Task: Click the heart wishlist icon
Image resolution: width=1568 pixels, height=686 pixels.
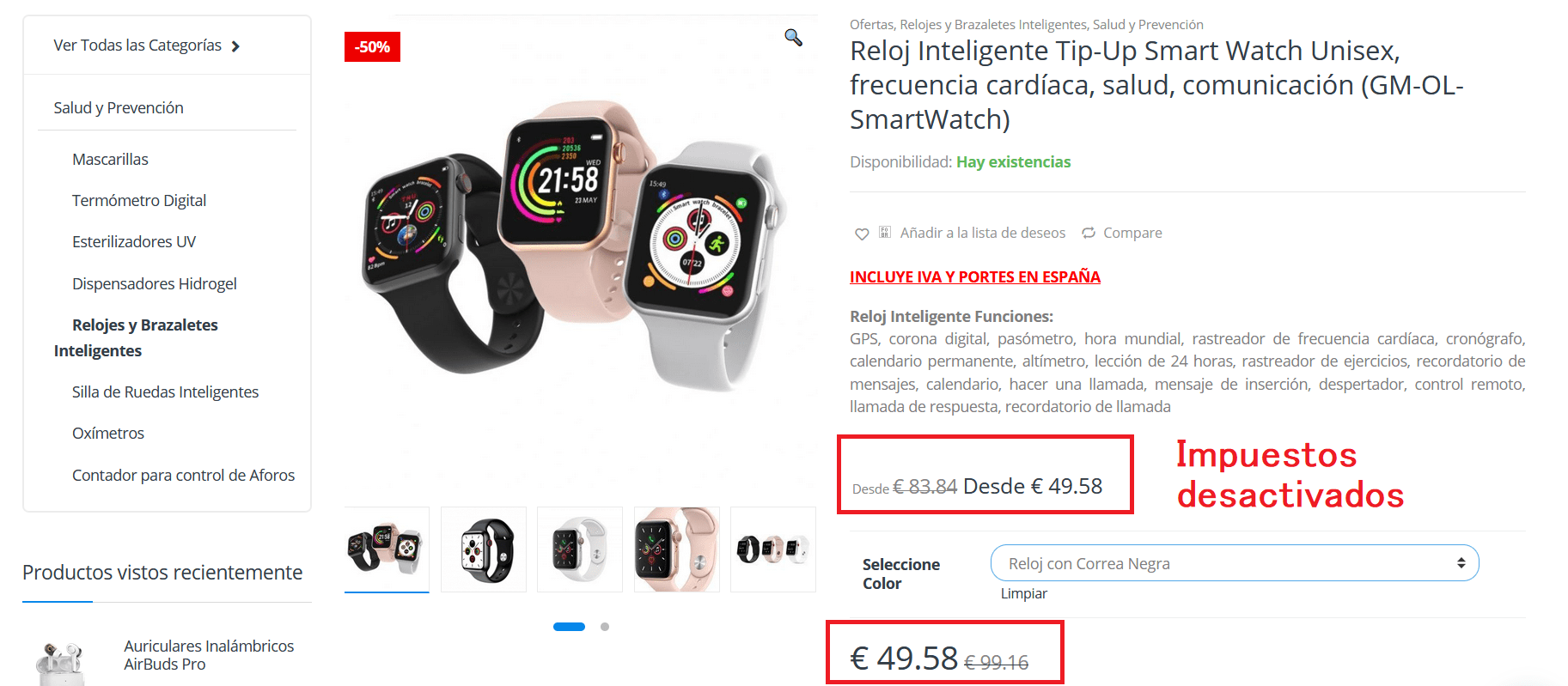Action: (862, 234)
